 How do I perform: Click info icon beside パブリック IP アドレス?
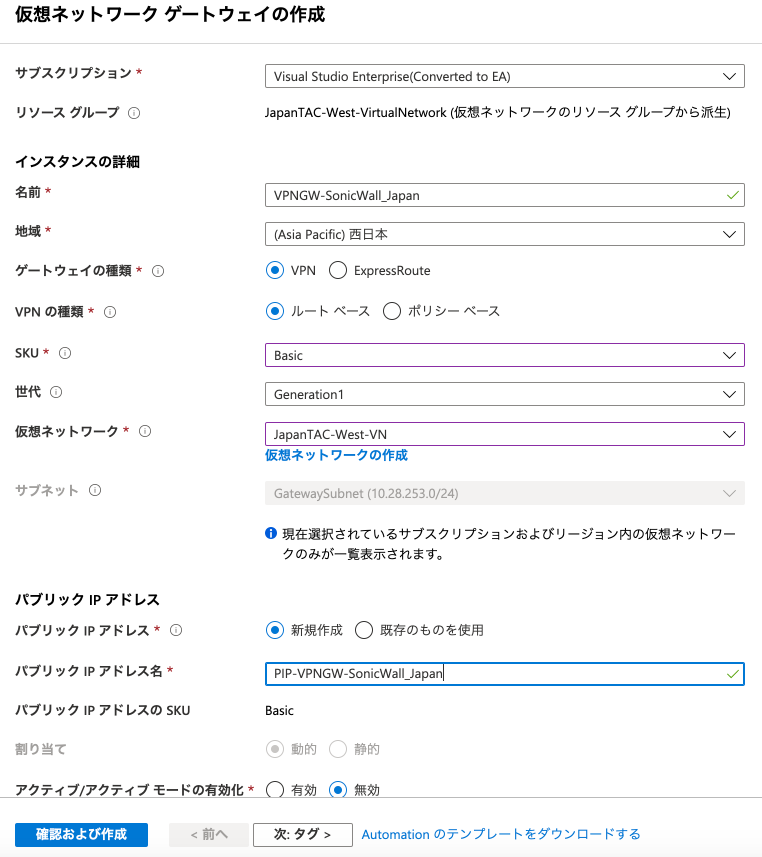(177, 630)
